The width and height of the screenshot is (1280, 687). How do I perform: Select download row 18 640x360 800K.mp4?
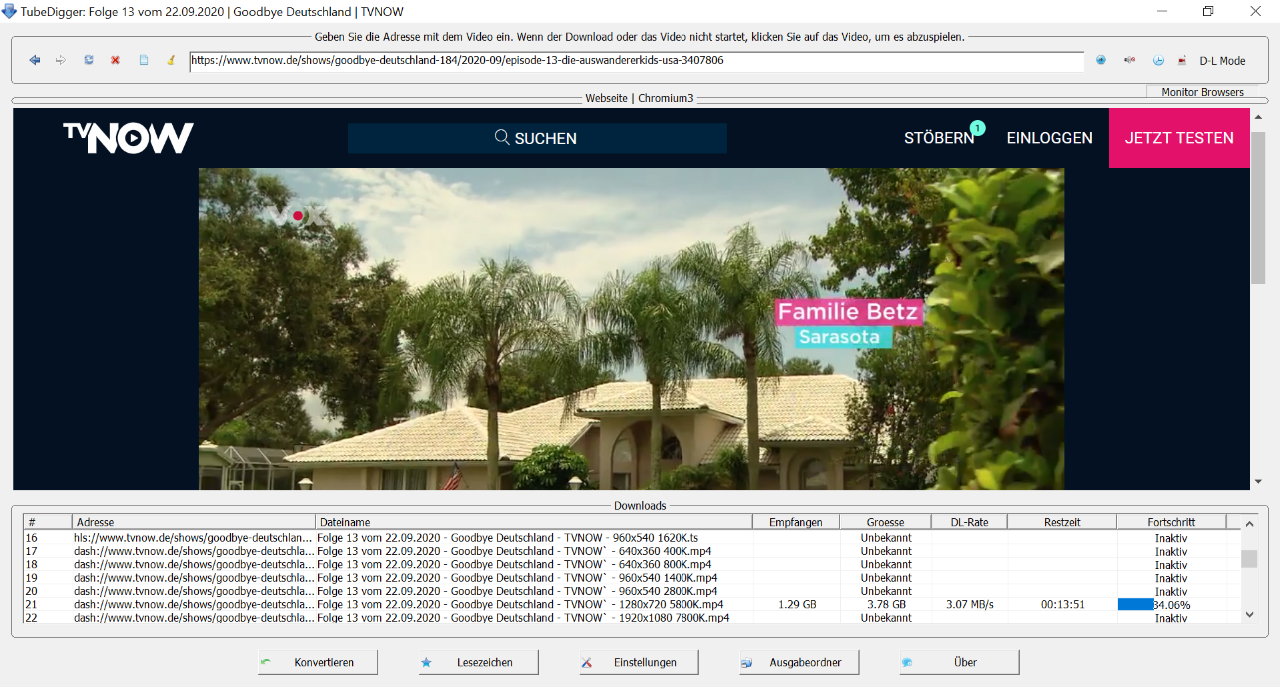(x=632, y=565)
